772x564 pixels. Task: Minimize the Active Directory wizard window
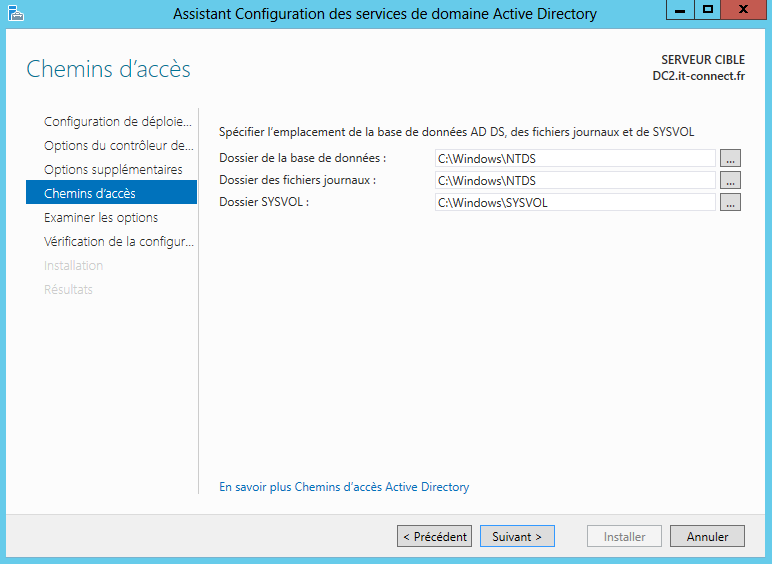[682, 12]
